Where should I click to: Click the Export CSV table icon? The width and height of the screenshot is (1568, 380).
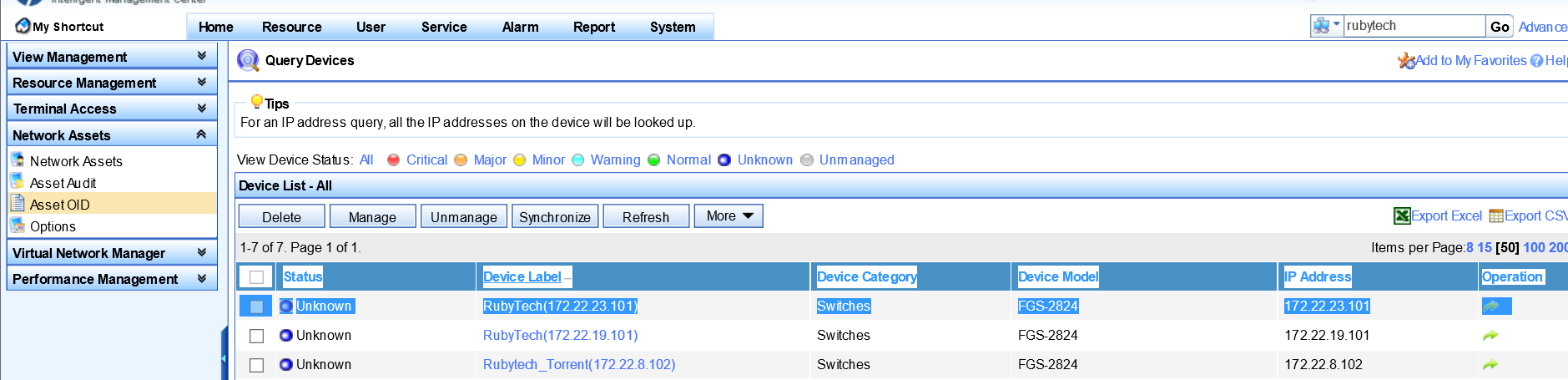tap(1496, 215)
